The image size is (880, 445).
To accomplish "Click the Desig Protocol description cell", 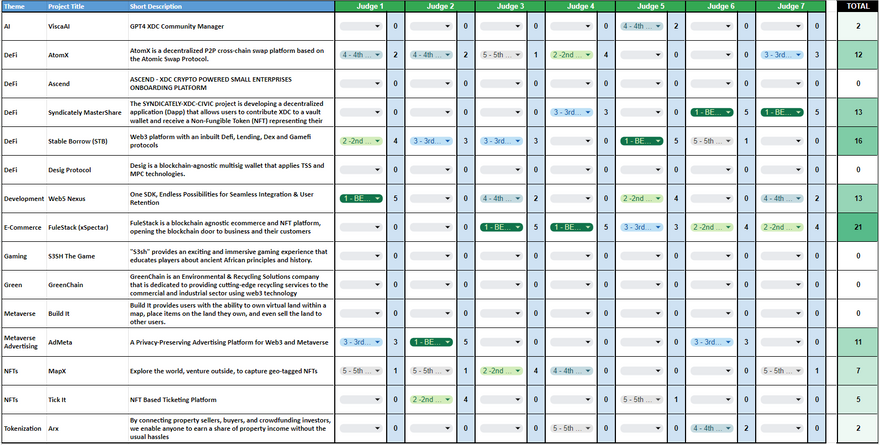I will (x=228, y=170).
